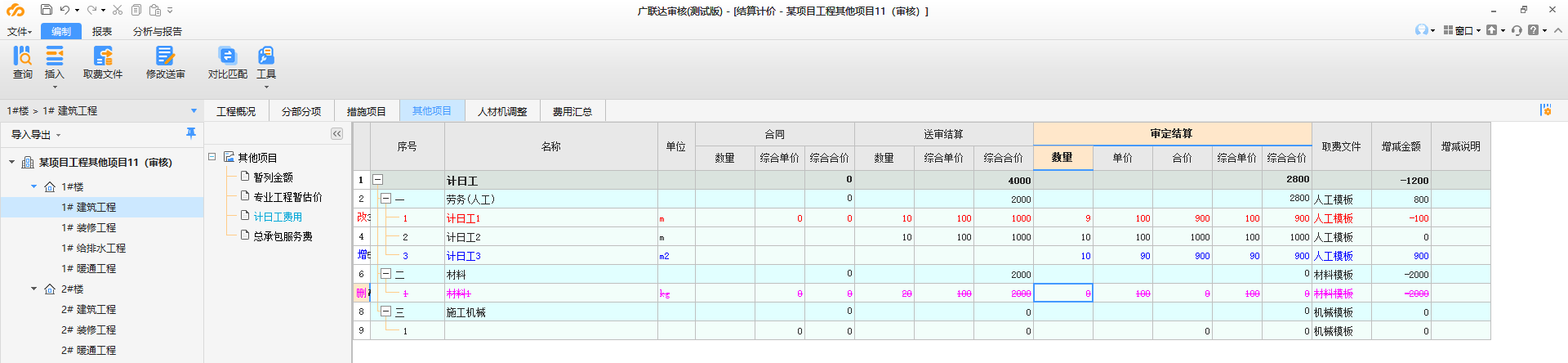Click the paste clipboard icon
Viewport: 1568px width, 363px height.
(155, 11)
